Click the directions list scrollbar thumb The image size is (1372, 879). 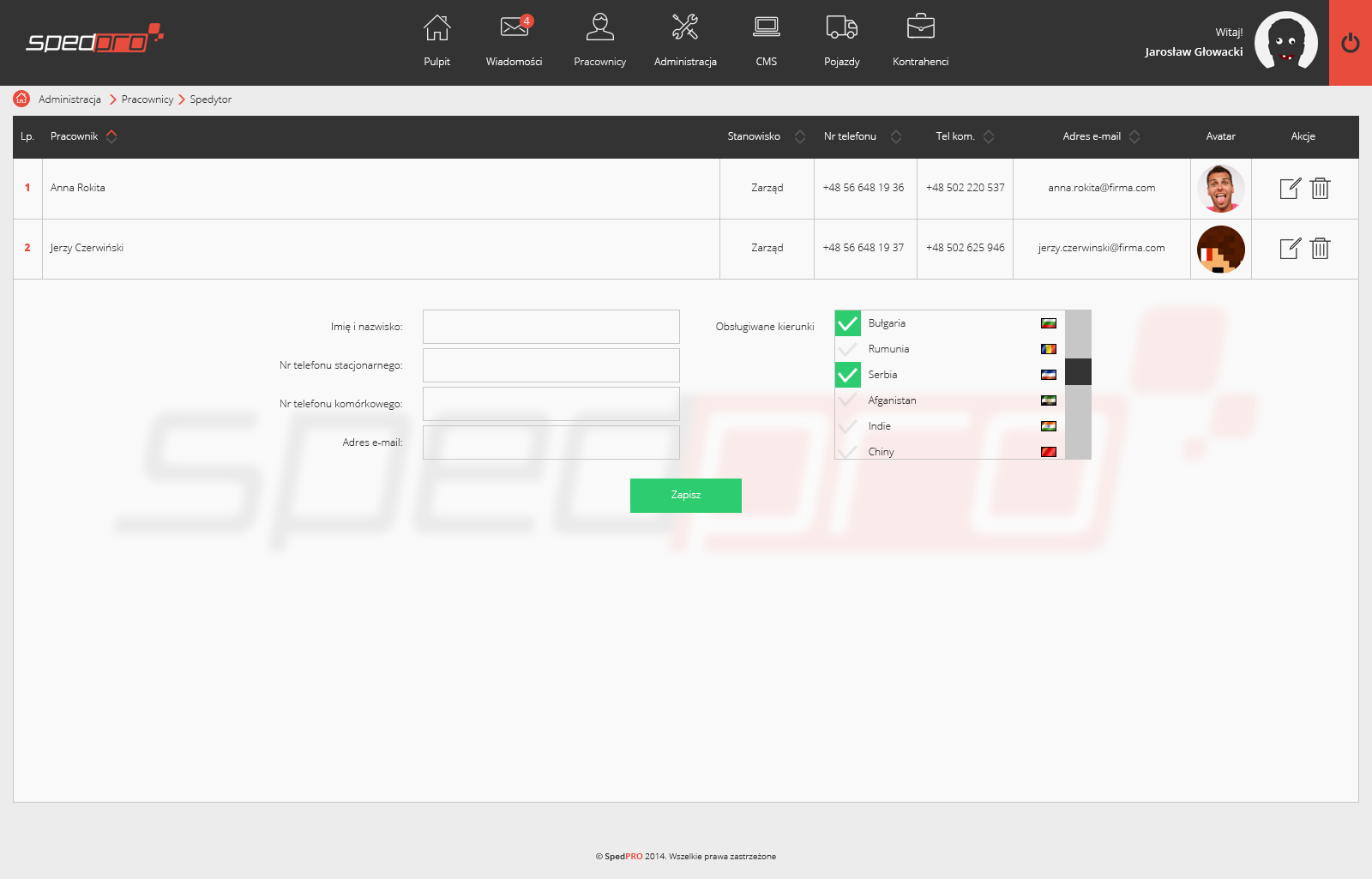click(x=1078, y=372)
